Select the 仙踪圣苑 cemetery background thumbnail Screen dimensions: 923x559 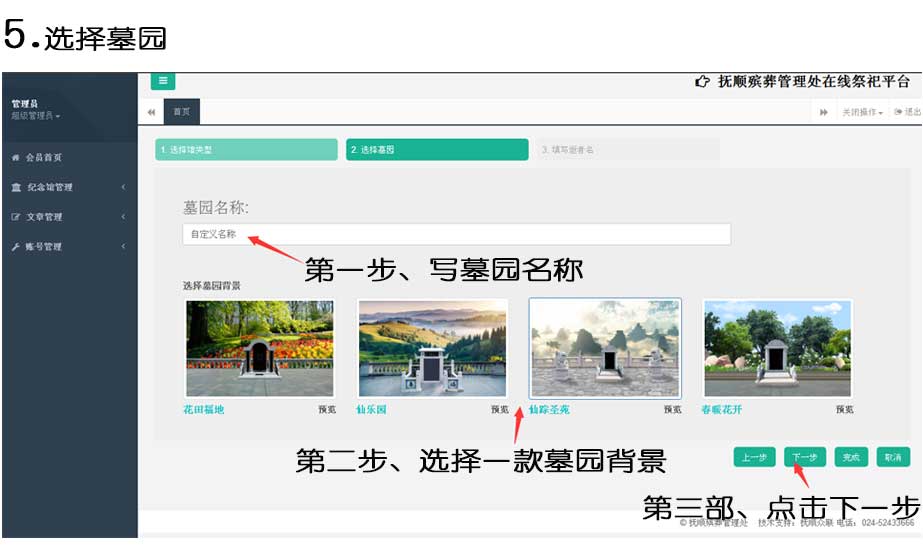click(x=605, y=348)
